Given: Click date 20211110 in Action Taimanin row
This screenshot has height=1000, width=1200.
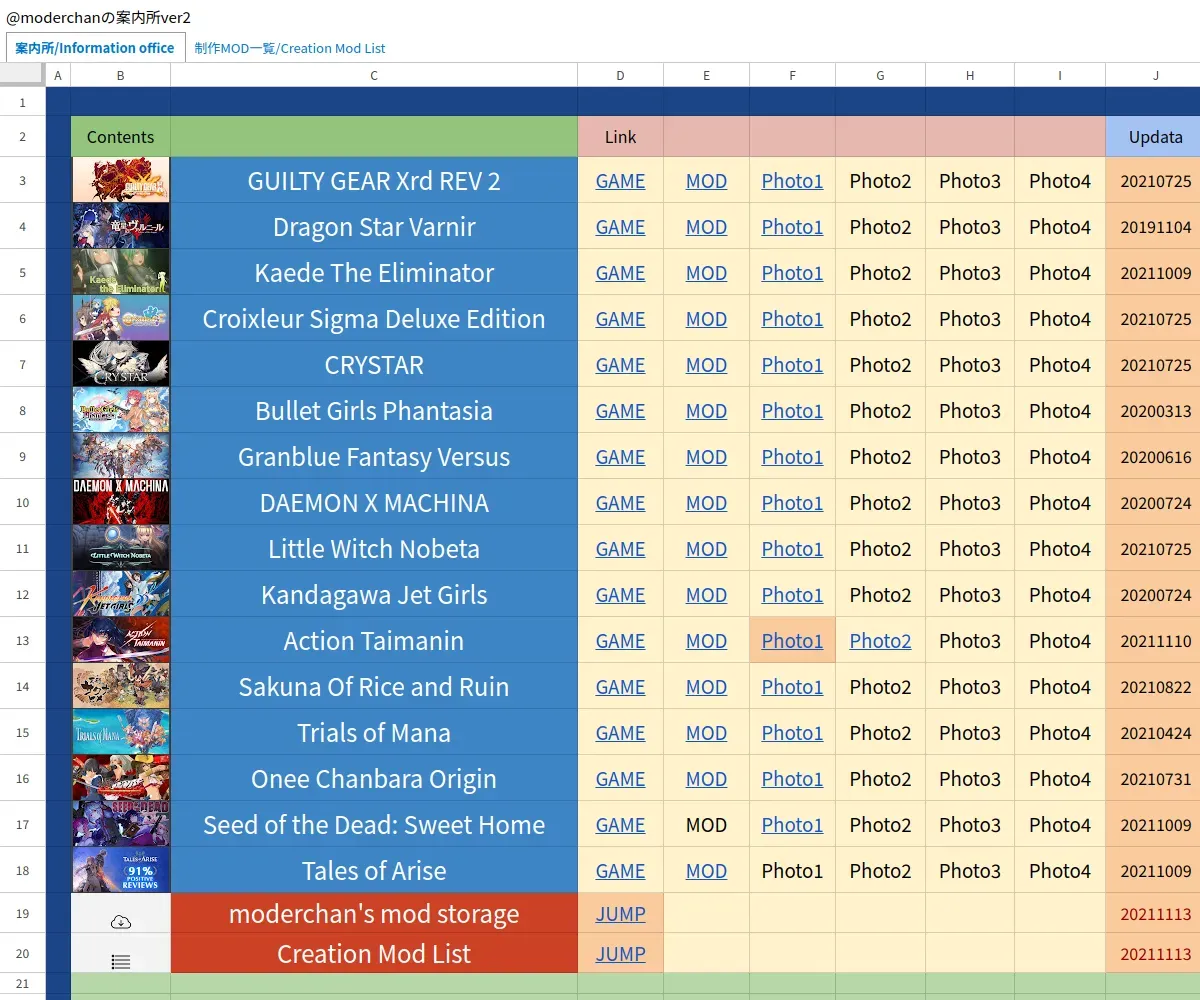Looking at the screenshot, I should (x=1155, y=641).
